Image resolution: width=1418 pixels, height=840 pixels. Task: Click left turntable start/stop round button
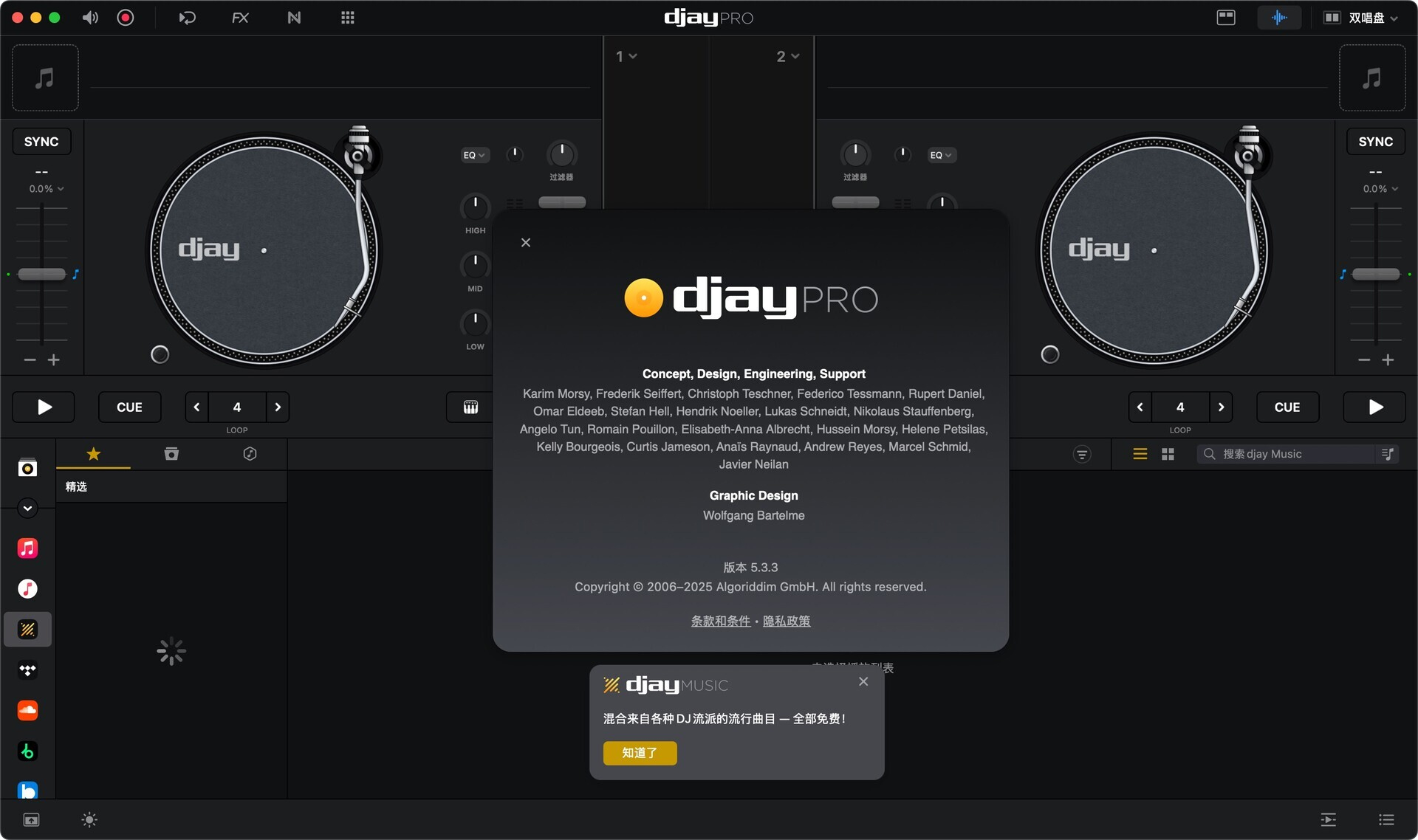point(160,354)
